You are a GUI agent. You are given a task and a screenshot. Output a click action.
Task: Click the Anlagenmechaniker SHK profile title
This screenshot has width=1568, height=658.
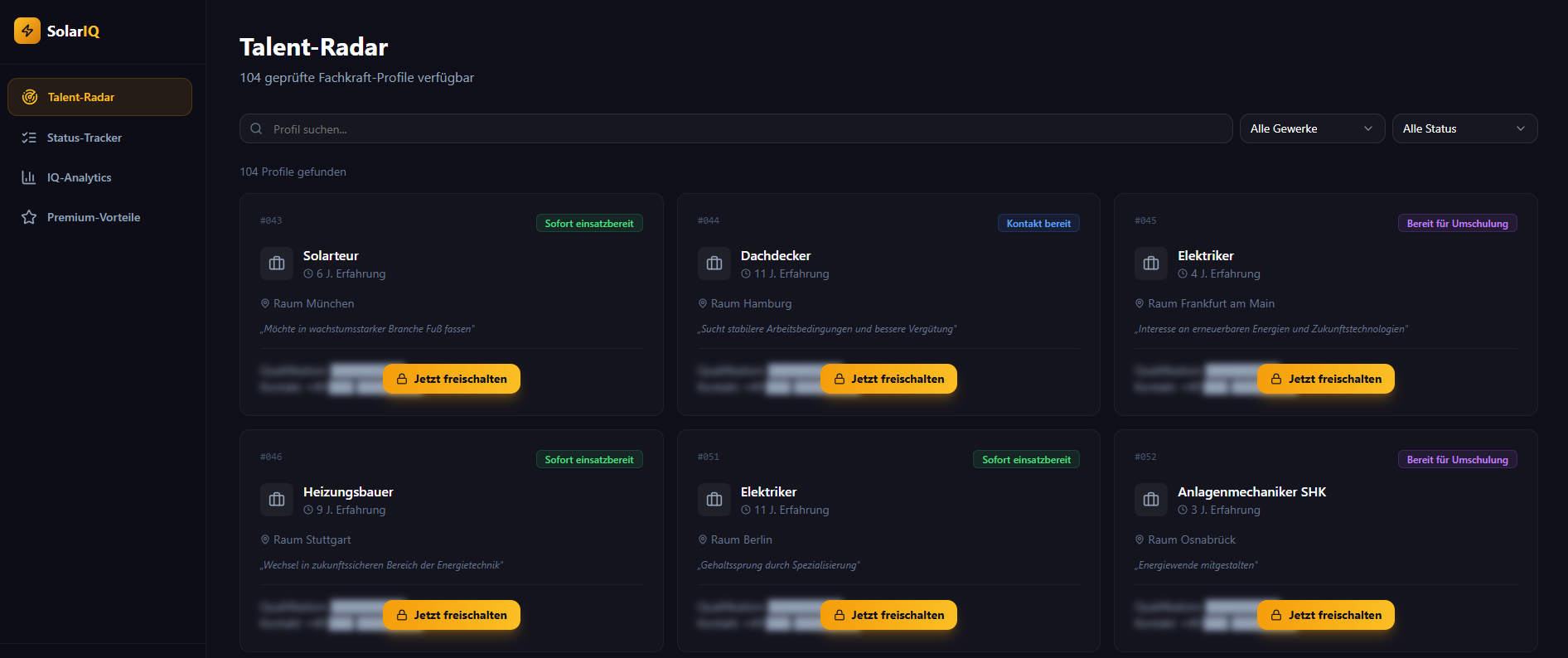pos(1251,491)
